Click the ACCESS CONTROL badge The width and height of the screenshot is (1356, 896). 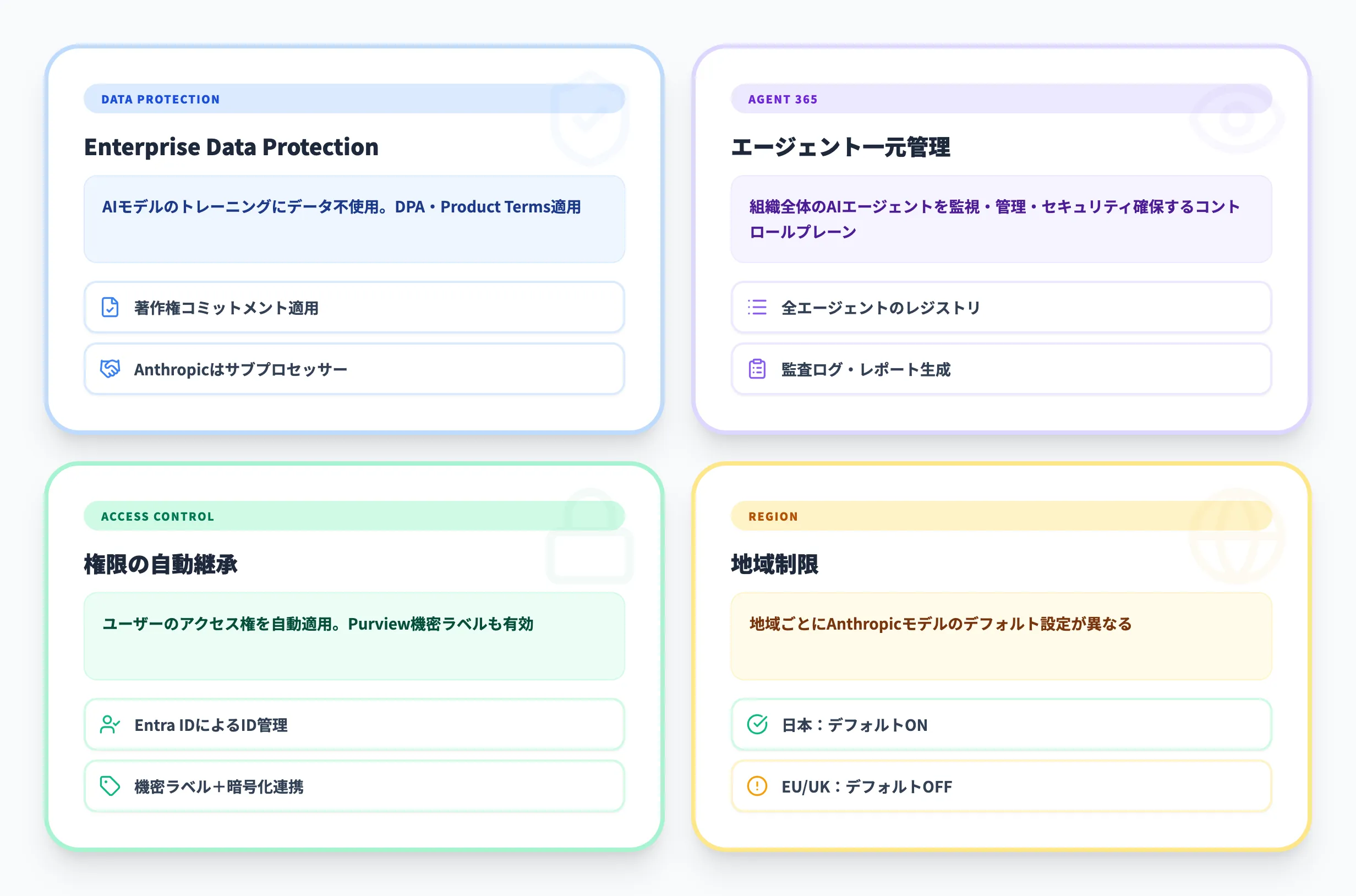point(158,516)
